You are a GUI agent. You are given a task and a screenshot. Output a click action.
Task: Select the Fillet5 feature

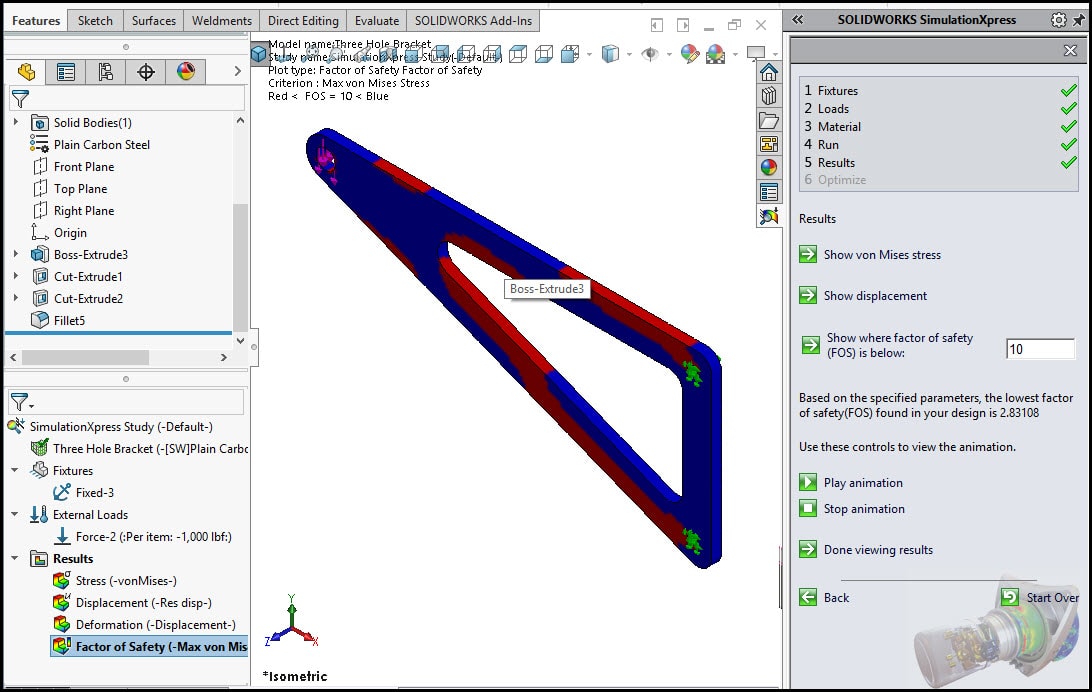click(x=69, y=320)
